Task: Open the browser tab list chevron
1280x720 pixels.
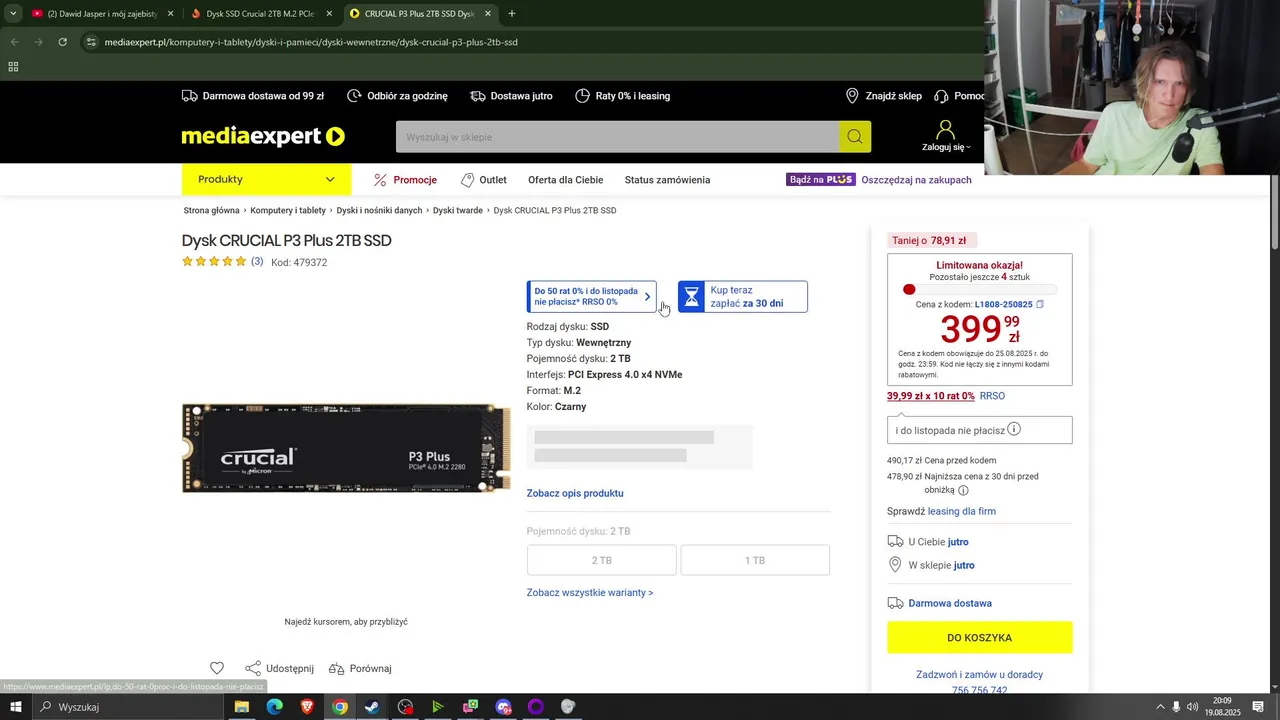Action: (x=13, y=14)
